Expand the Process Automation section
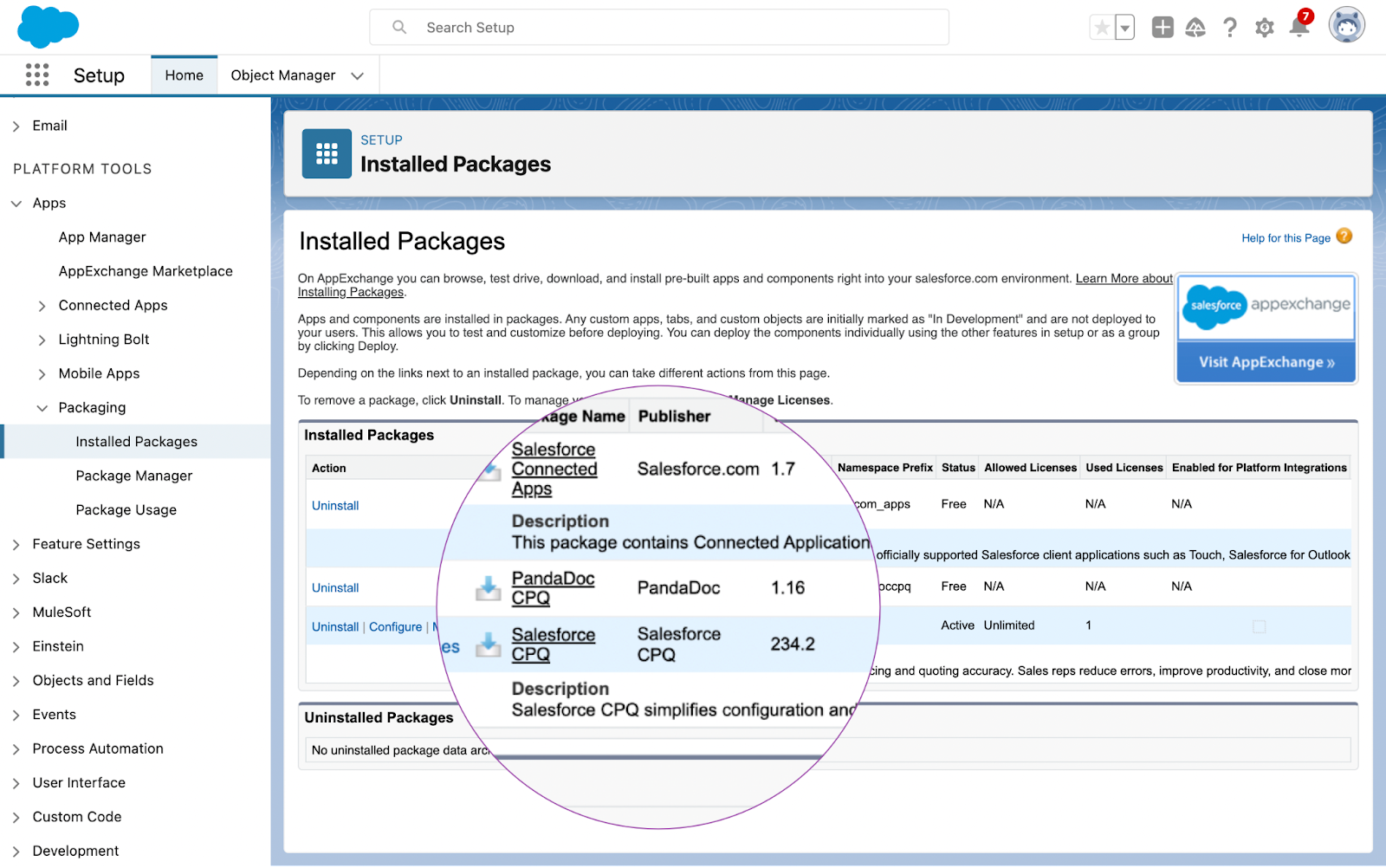 pyautogui.click(x=16, y=749)
